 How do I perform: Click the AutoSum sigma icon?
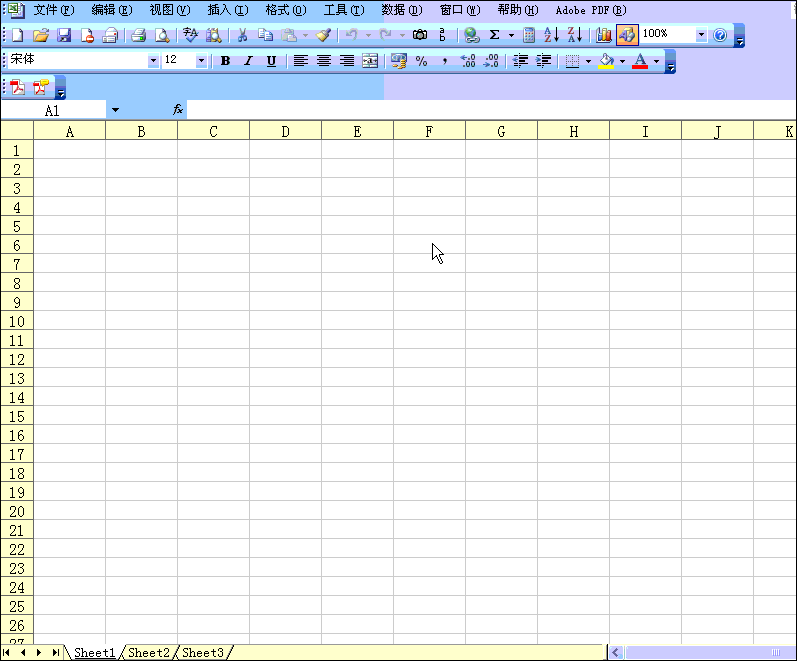494,35
